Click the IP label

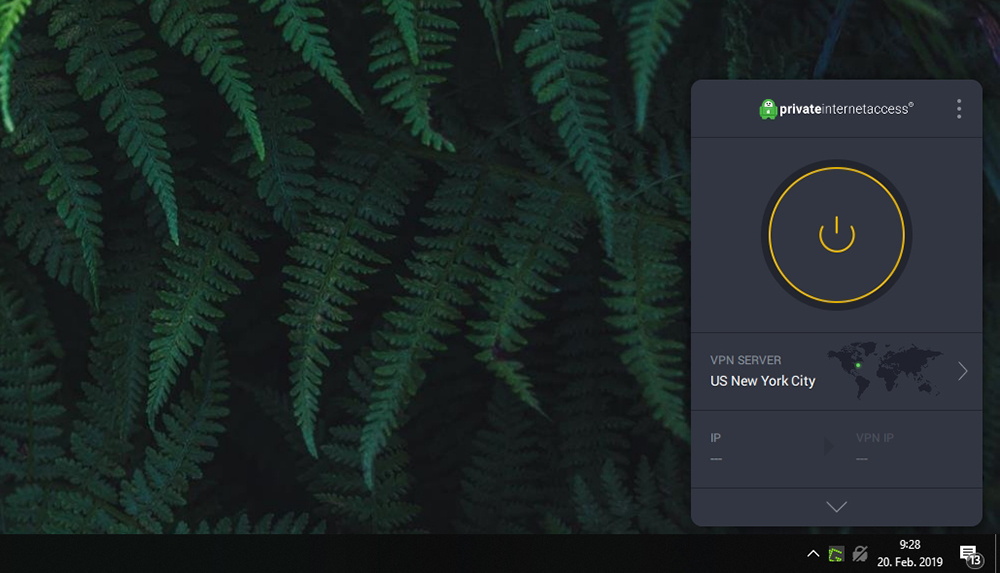(x=716, y=438)
